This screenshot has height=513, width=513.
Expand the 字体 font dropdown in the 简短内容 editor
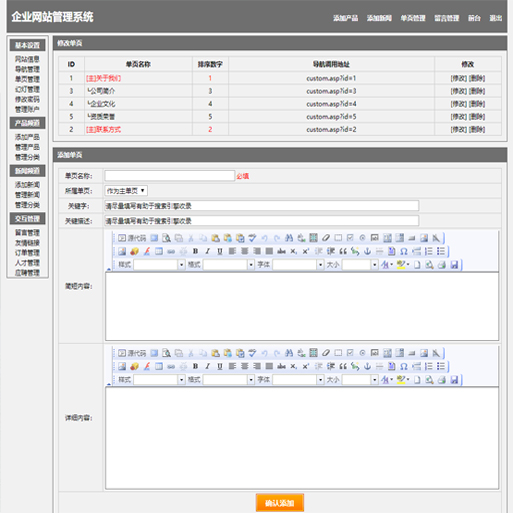click(x=320, y=265)
